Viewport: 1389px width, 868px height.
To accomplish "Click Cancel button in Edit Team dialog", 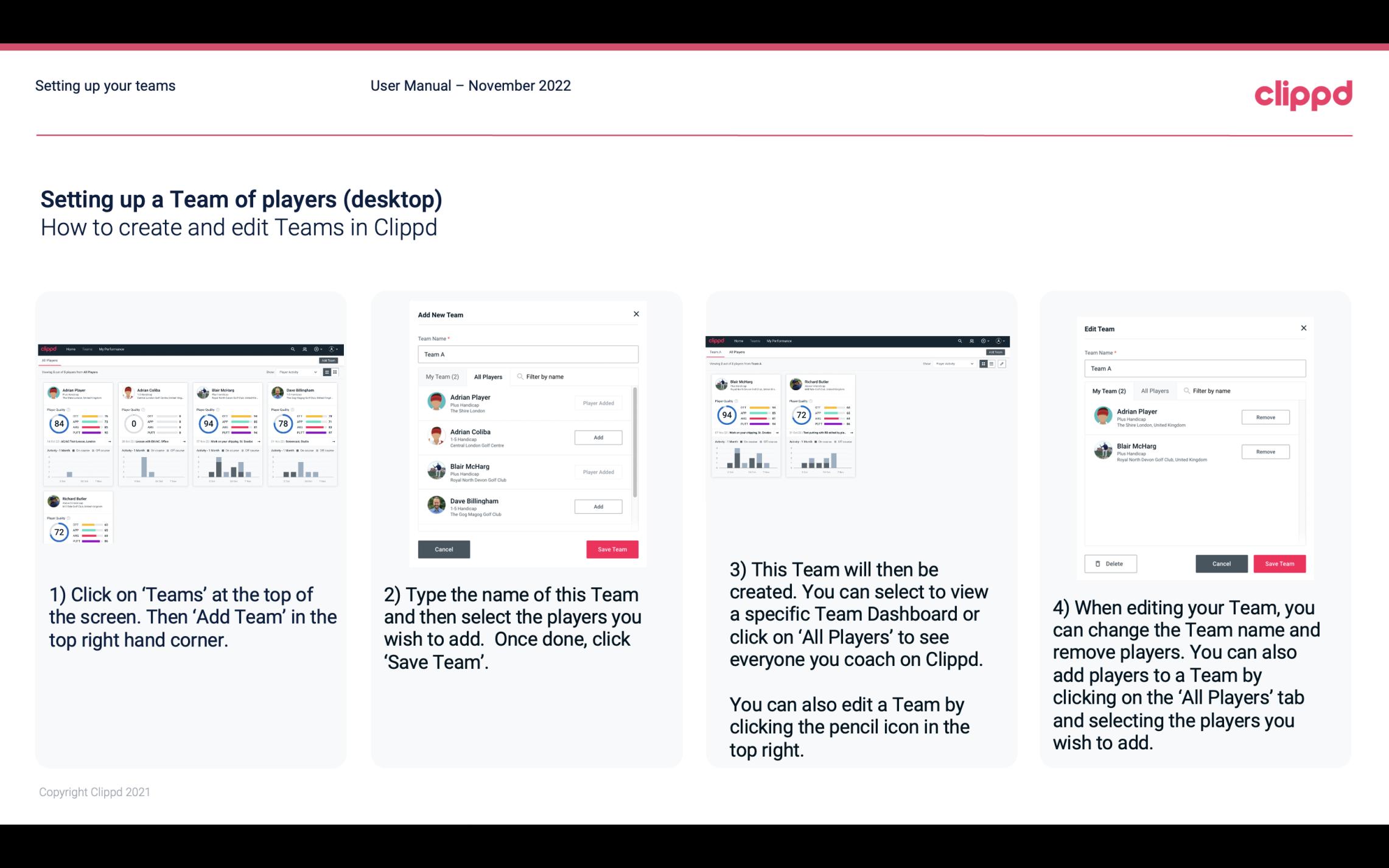I will (x=1221, y=563).
